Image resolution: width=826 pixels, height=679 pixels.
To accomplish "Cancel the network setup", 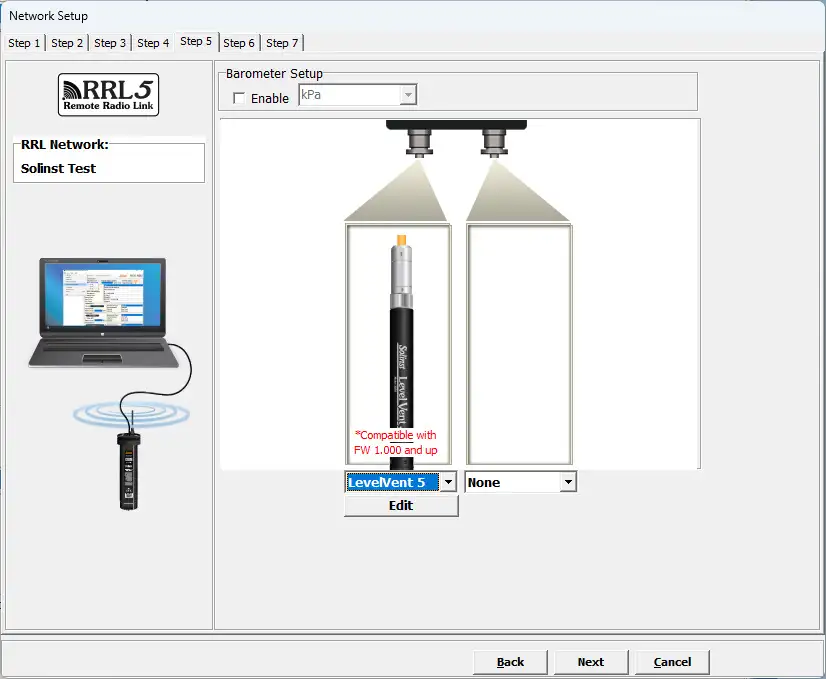I will coord(672,661).
